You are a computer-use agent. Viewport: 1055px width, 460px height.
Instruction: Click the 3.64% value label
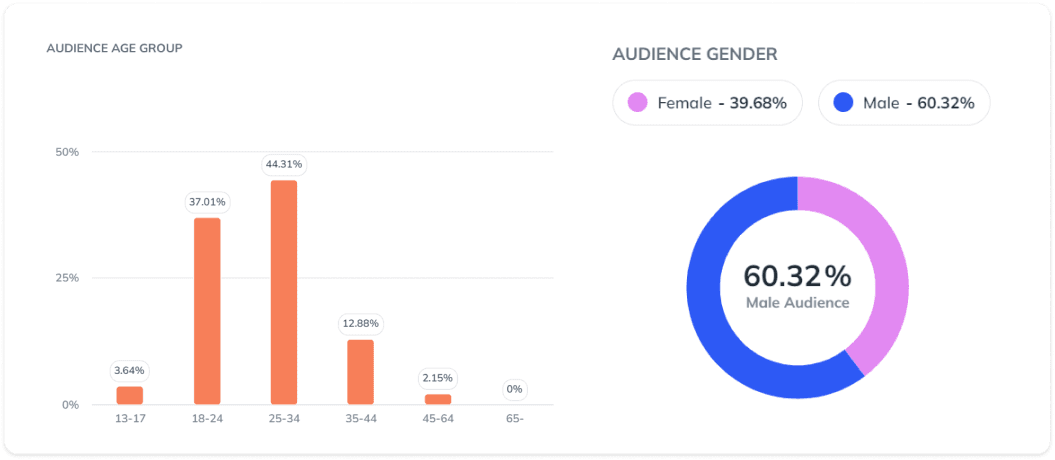tap(130, 371)
